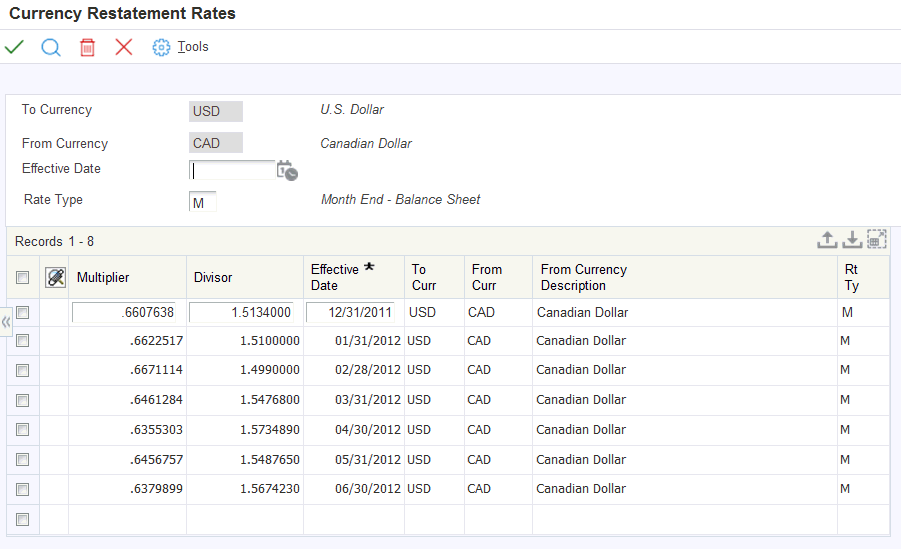Check the row dated 01/31/2012
Screen dimensions: 901x549
point(22,340)
